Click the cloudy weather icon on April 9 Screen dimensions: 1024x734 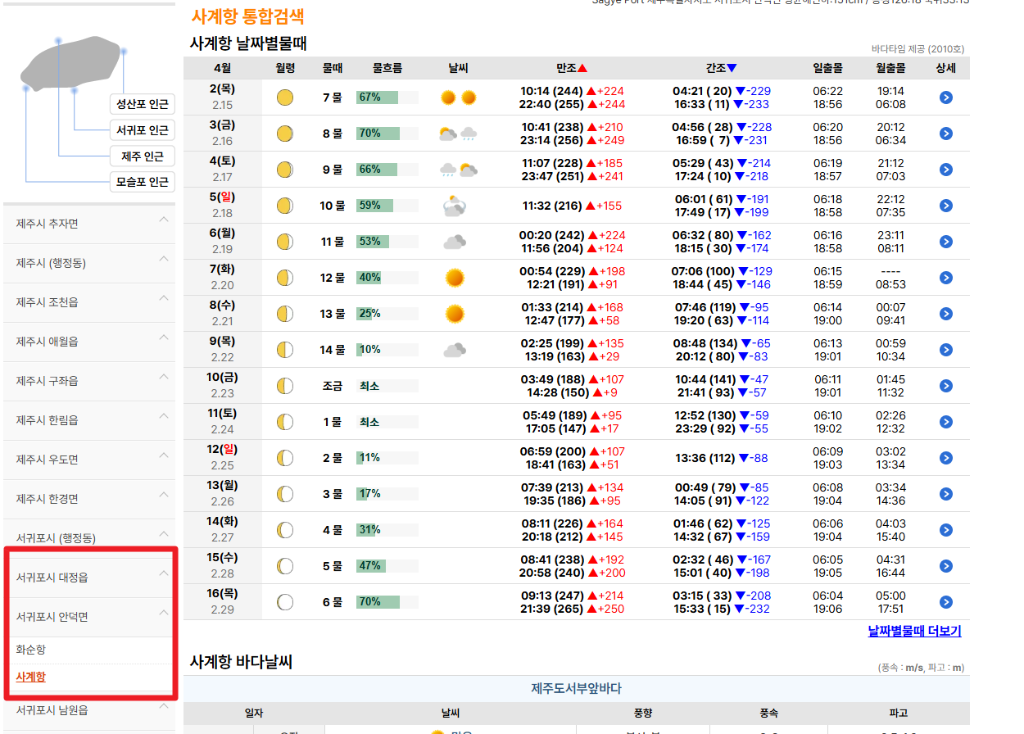[455, 348]
